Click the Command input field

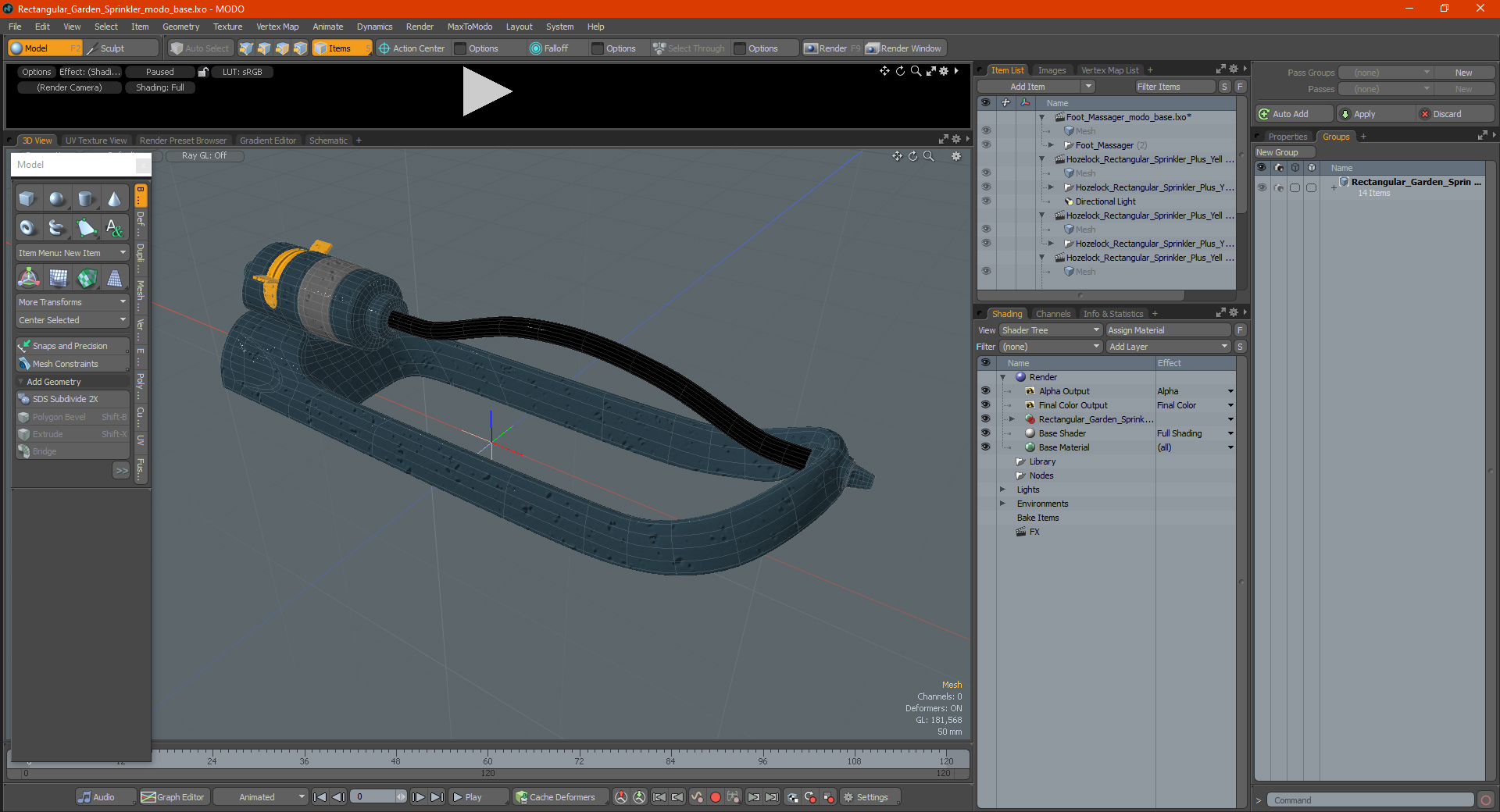(1371, 800)
